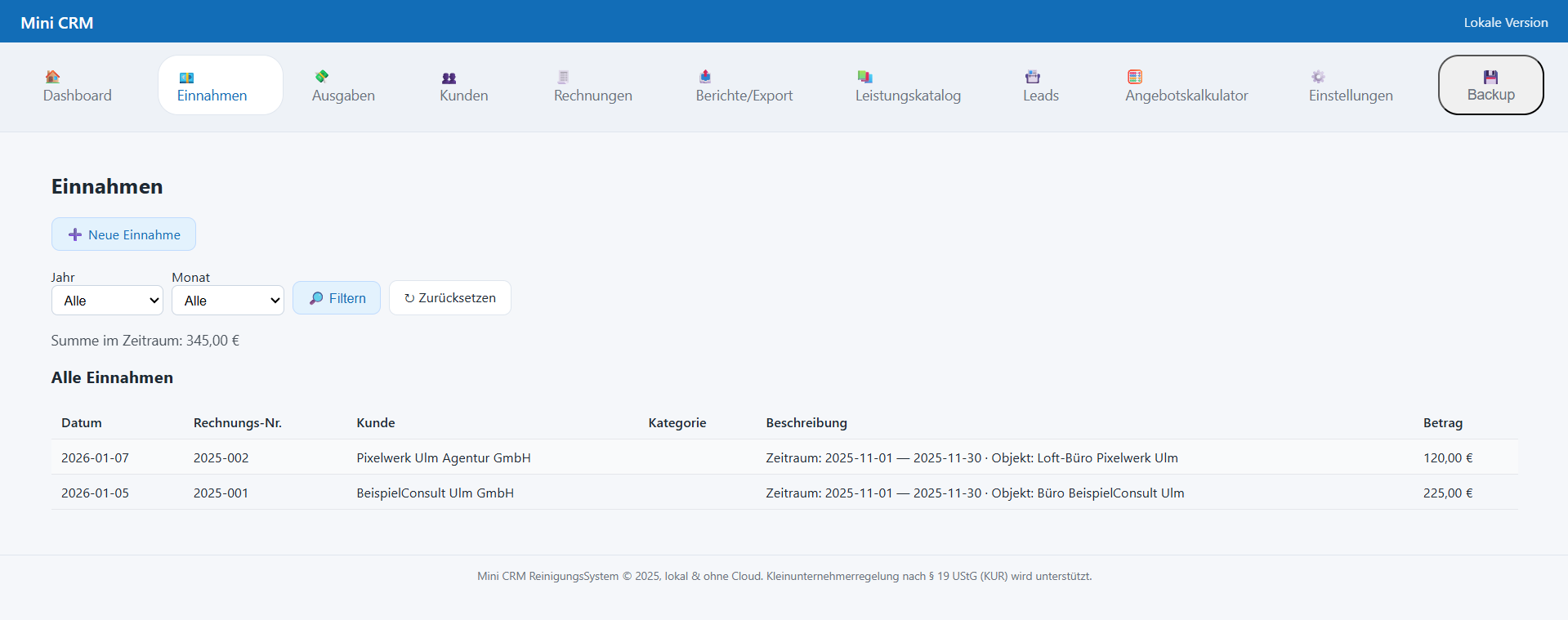Click the Rechnungen document icon
The image size is (1568, 620).
click(x=563, y=77)
